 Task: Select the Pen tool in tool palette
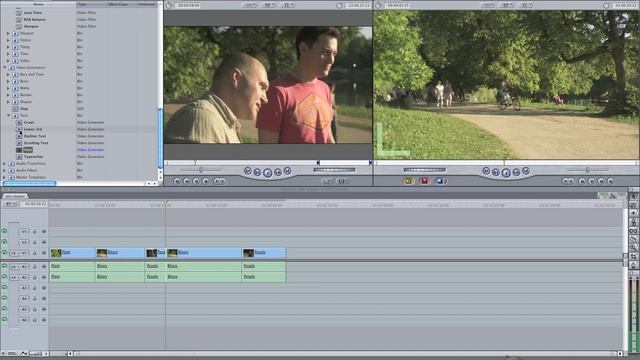pyautogui.click(x=633, y=265)
